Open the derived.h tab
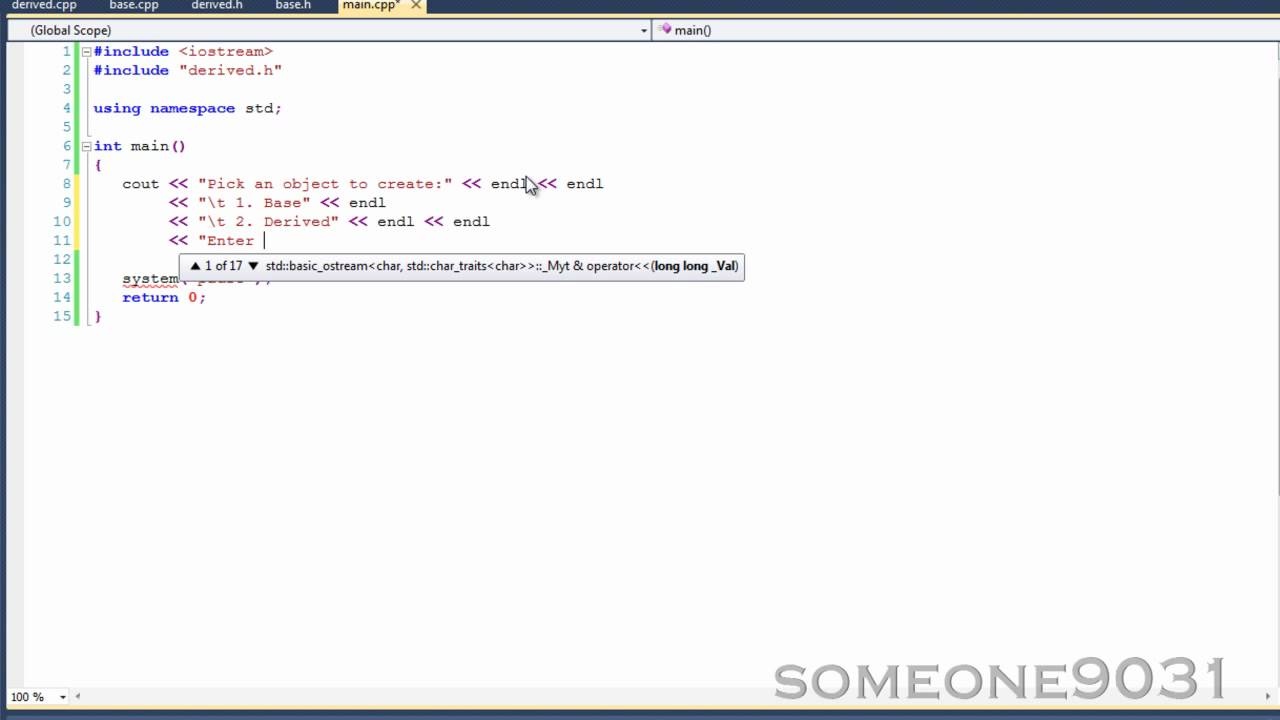The width and height of the screenshot is (1280, 720). tap(217, 5)
